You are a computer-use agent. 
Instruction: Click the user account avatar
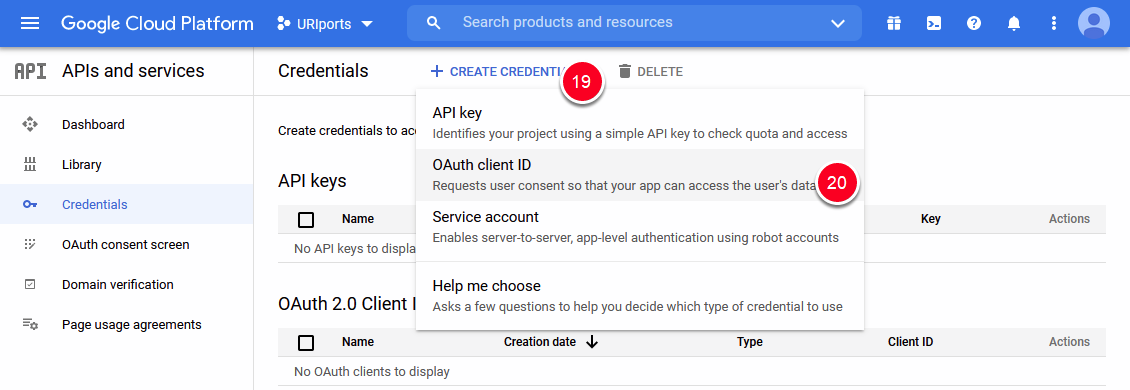[x=1093, y=23]
